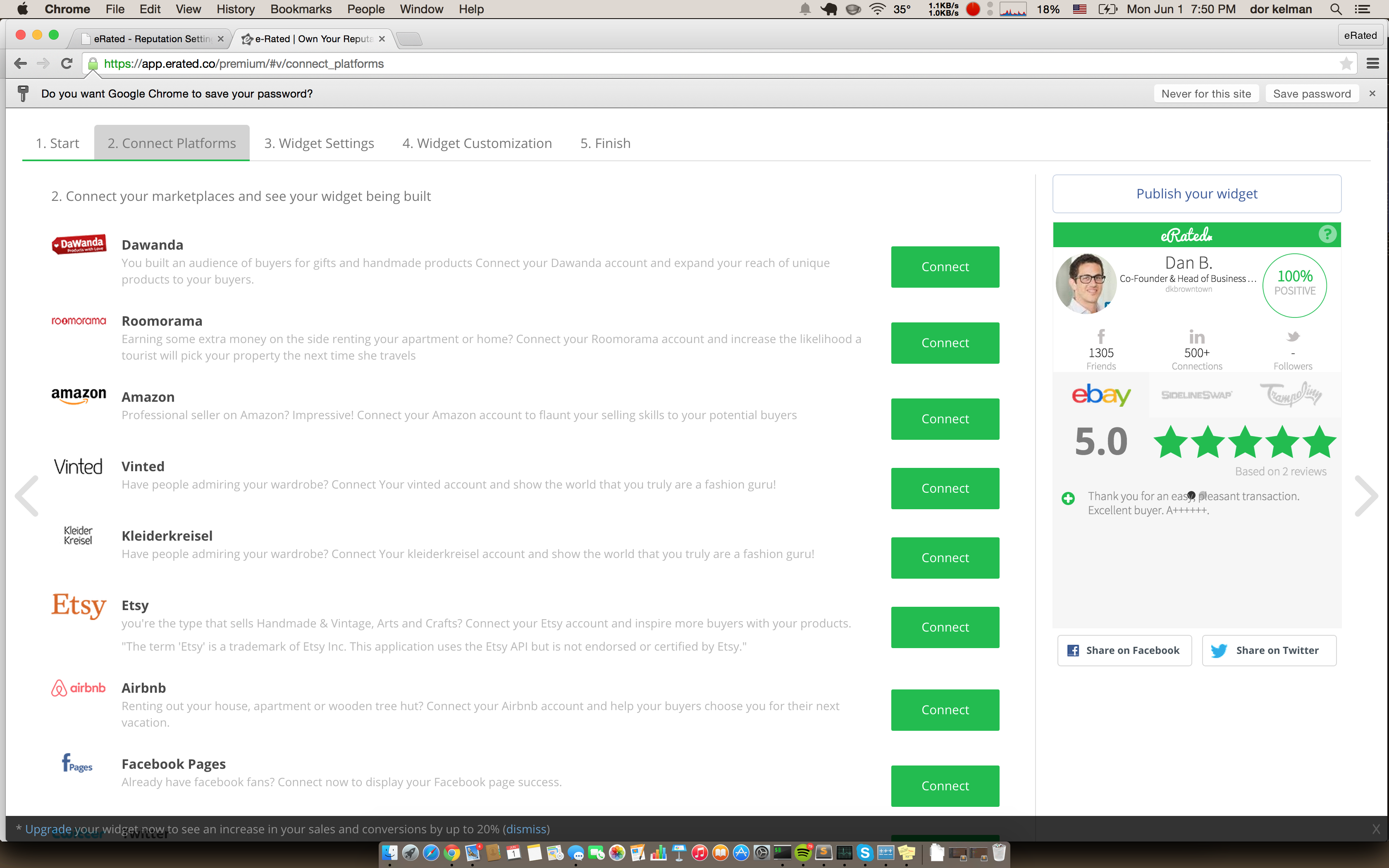
Task: Bookmark the page with the star icon
Action: tap(1346, 64)
